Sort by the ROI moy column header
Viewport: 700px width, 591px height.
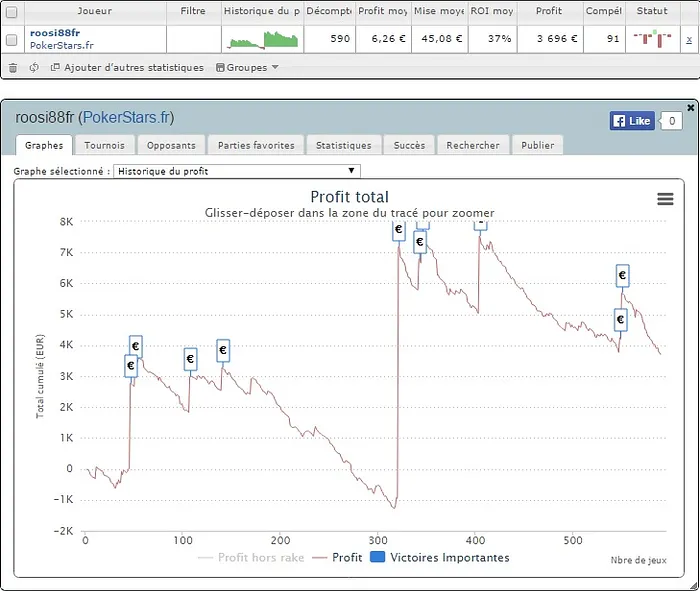pyautogui.click(x=492, y=11)
